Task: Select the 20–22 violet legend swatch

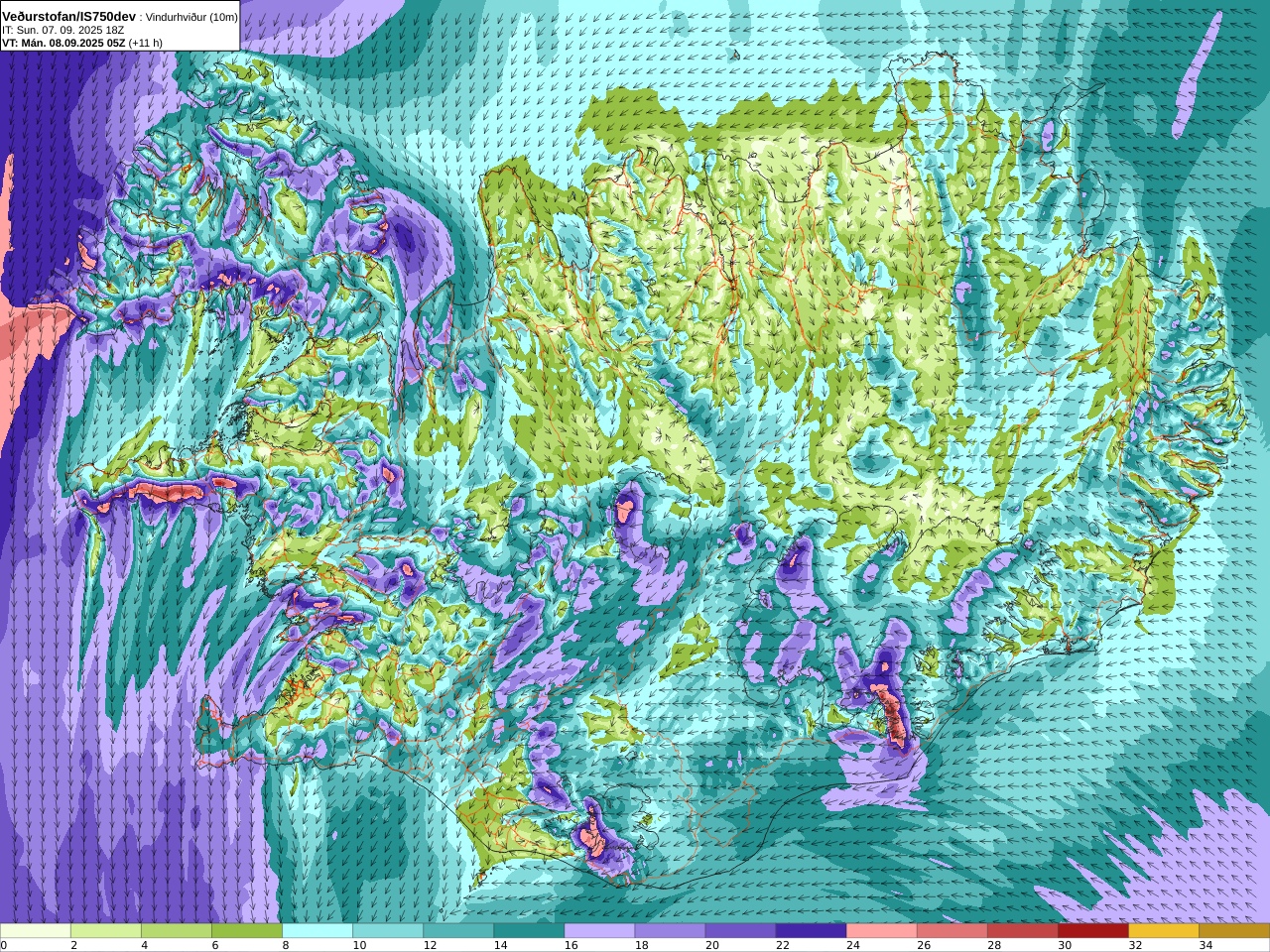Action: pyautogui.click(x=740, y=931)
